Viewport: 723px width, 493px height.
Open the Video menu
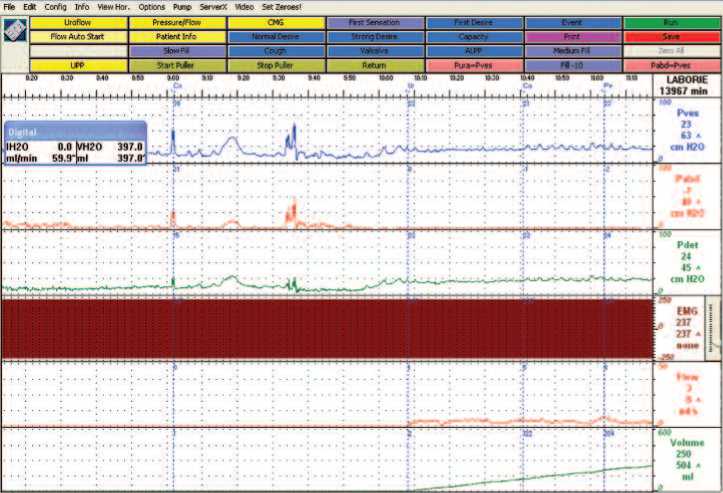[x=244, y=7]
